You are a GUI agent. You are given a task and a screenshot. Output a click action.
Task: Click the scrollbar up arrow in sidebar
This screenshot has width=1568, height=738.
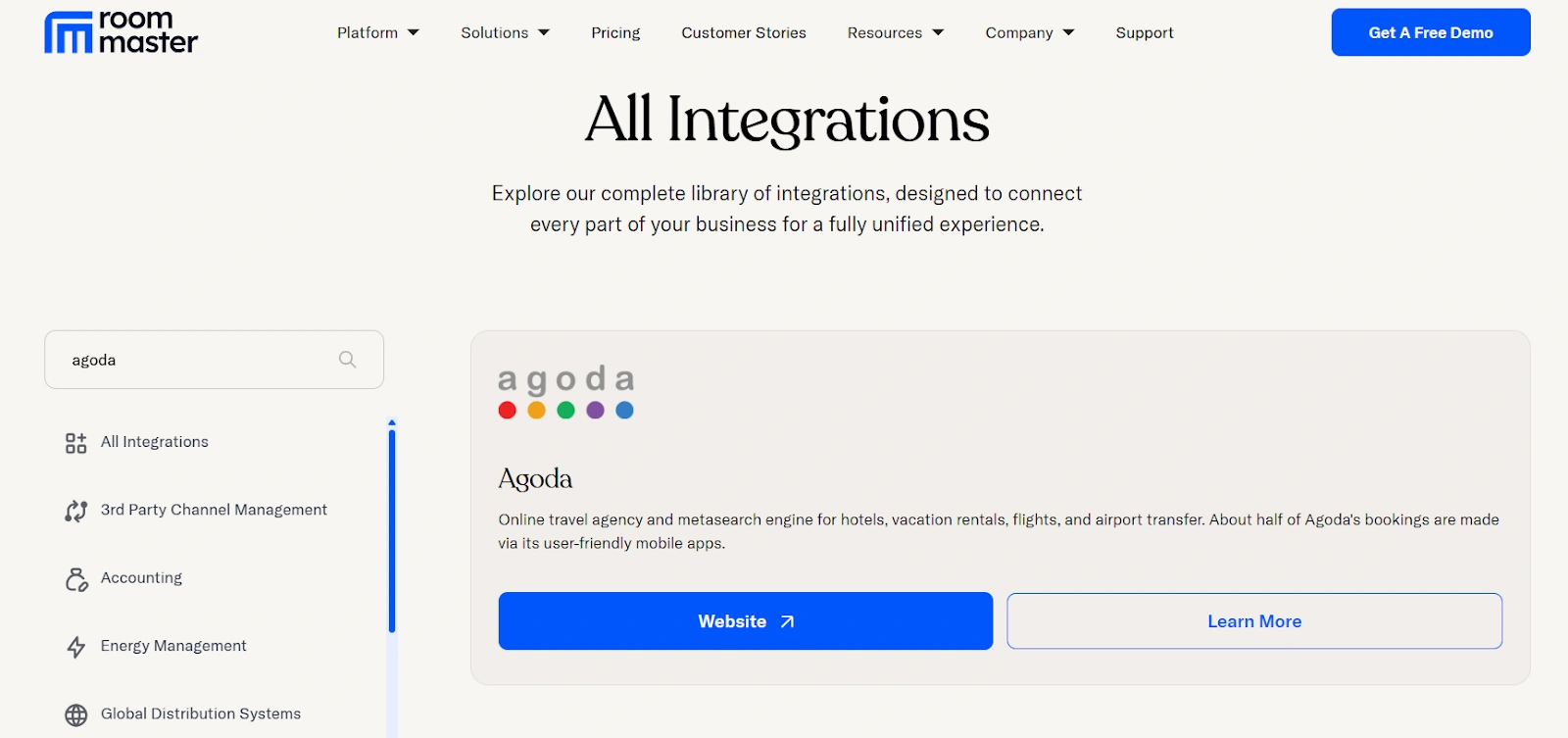point(392,422)
